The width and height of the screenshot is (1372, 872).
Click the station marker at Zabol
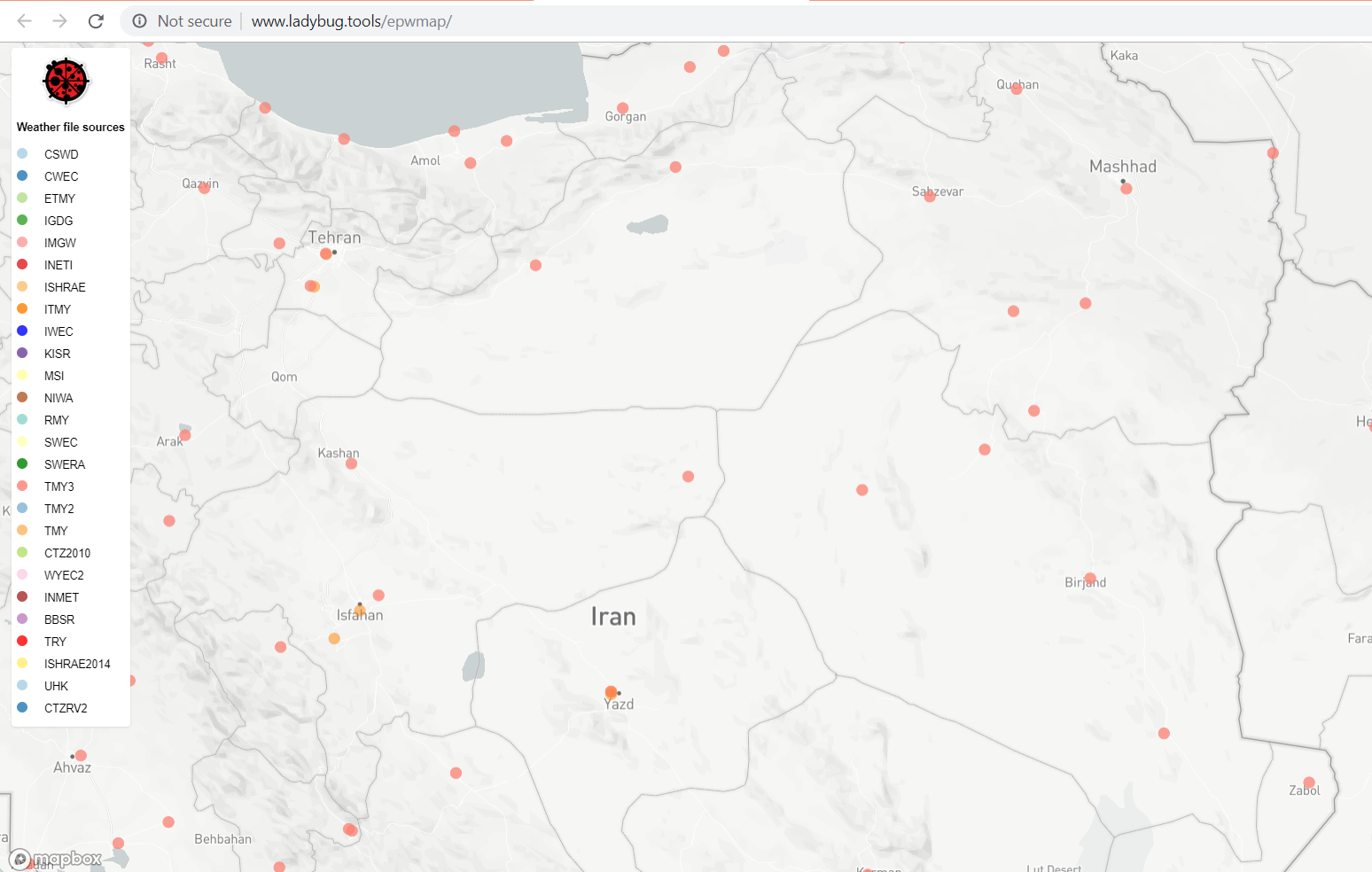[x=1309, y=782]
